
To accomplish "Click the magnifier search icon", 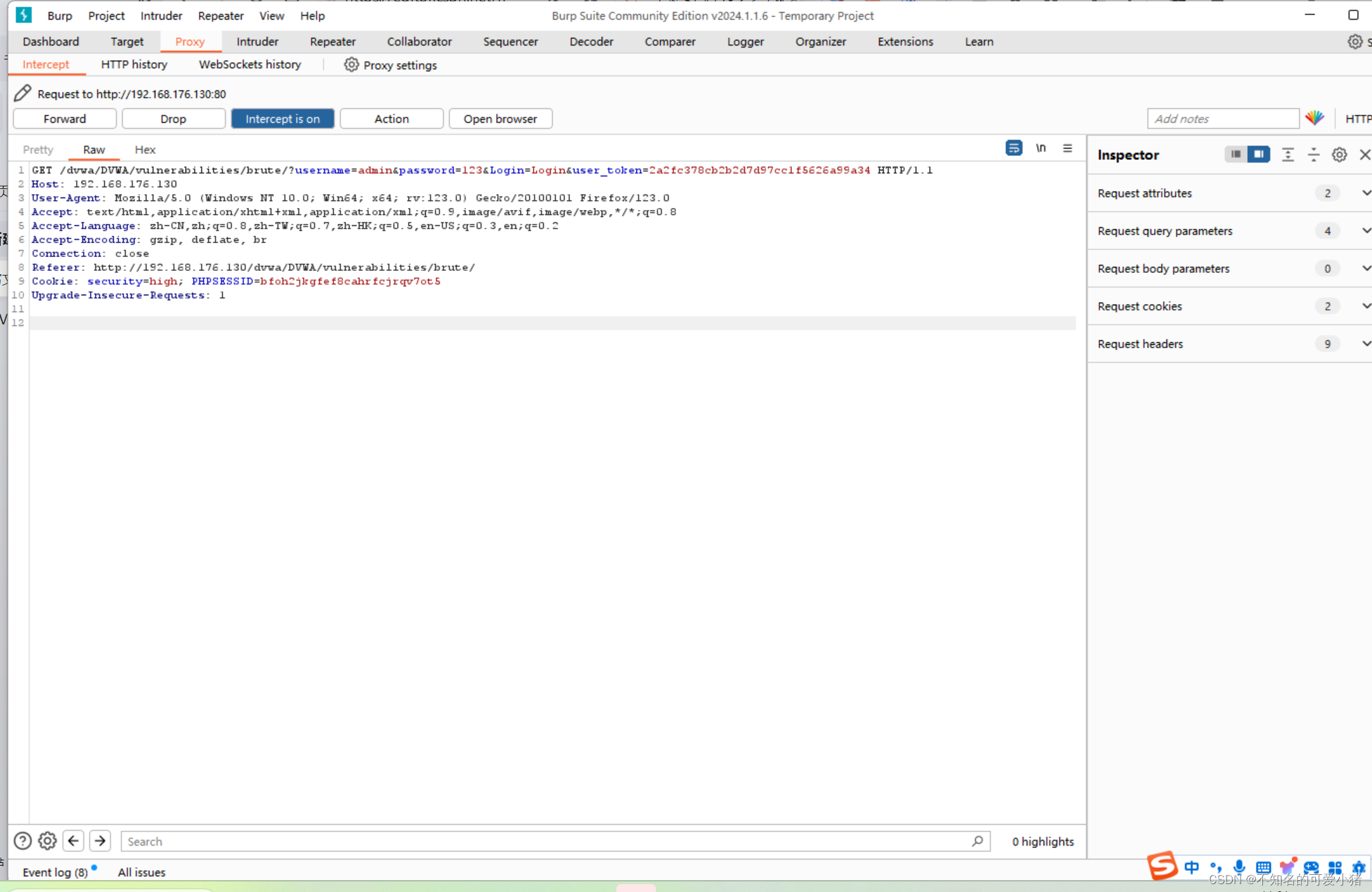I will pyautogui.click(x=978, y=840).
